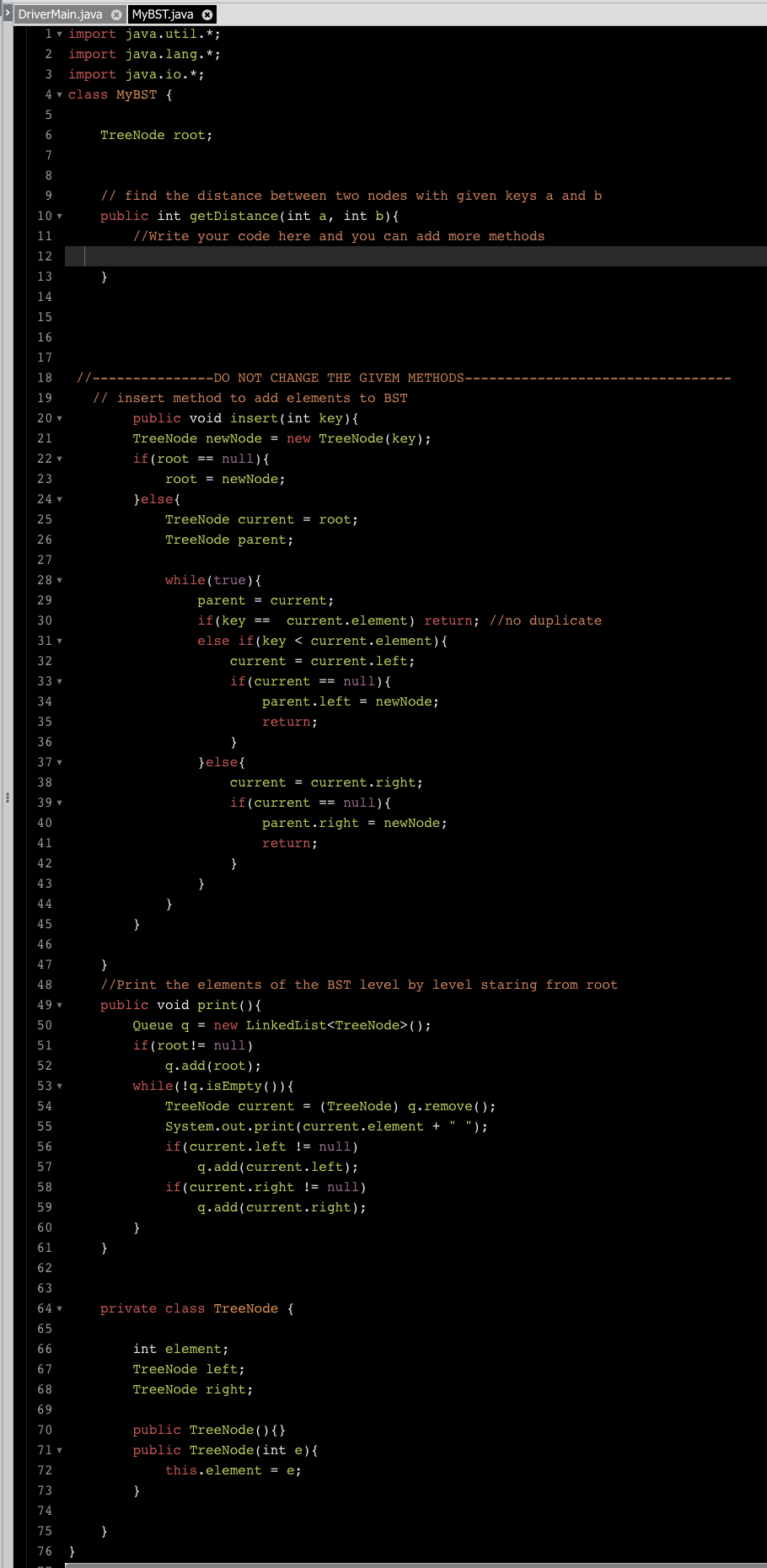This screenshot has height=1568, width=767.
Task: Click the 'TreeNode root;' declaration
Action: 156,135
